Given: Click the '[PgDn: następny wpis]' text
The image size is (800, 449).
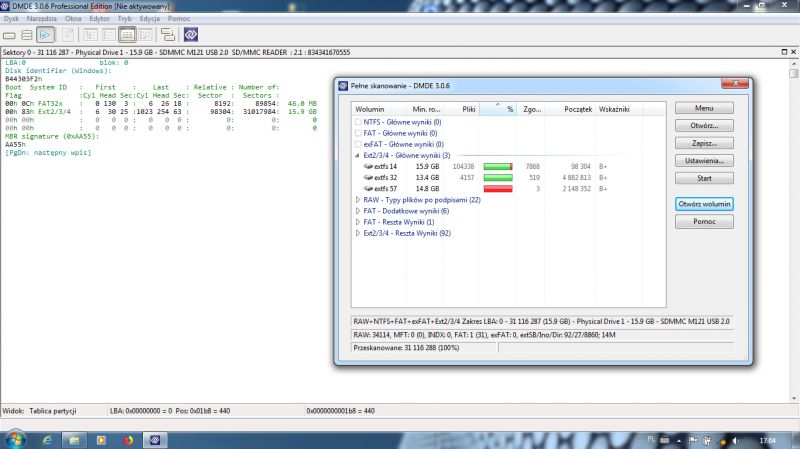Looking at the screenshot, I should [48, 153].
